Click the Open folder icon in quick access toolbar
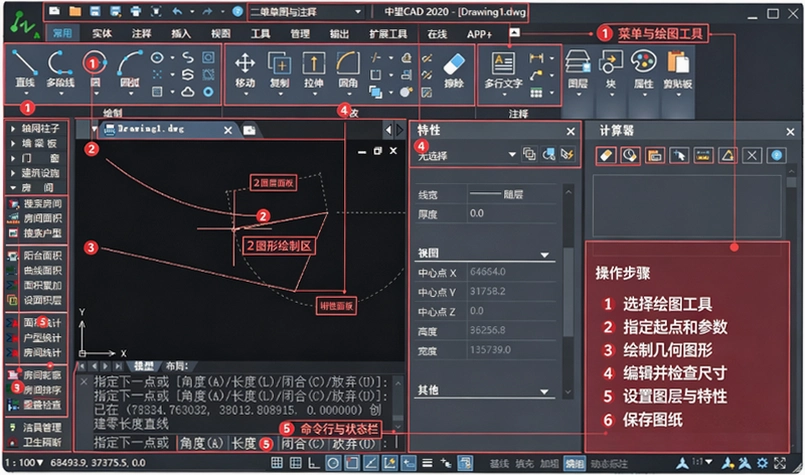This screenshot has height=475, width=805. click(x=75, y=11)
